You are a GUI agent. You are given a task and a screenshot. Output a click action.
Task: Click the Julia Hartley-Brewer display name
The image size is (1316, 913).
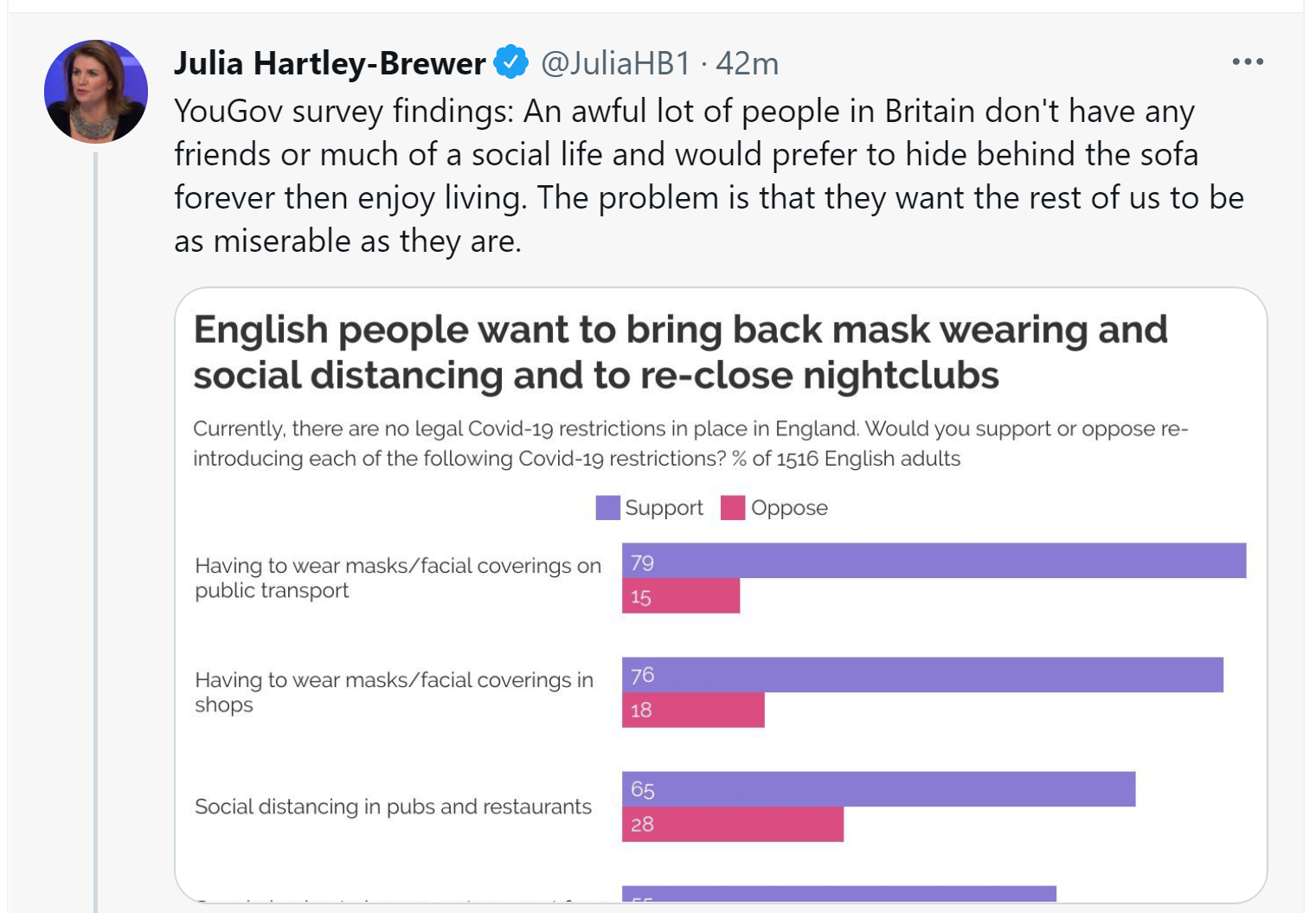330,63
